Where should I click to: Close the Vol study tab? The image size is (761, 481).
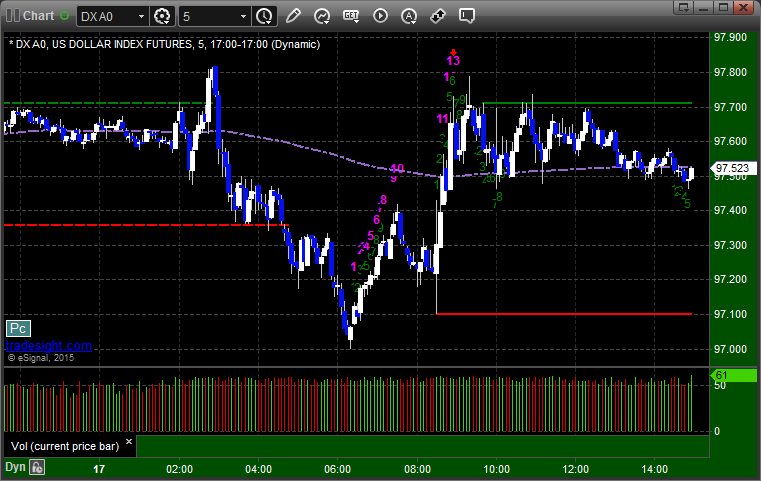click(x=129, y=442)
